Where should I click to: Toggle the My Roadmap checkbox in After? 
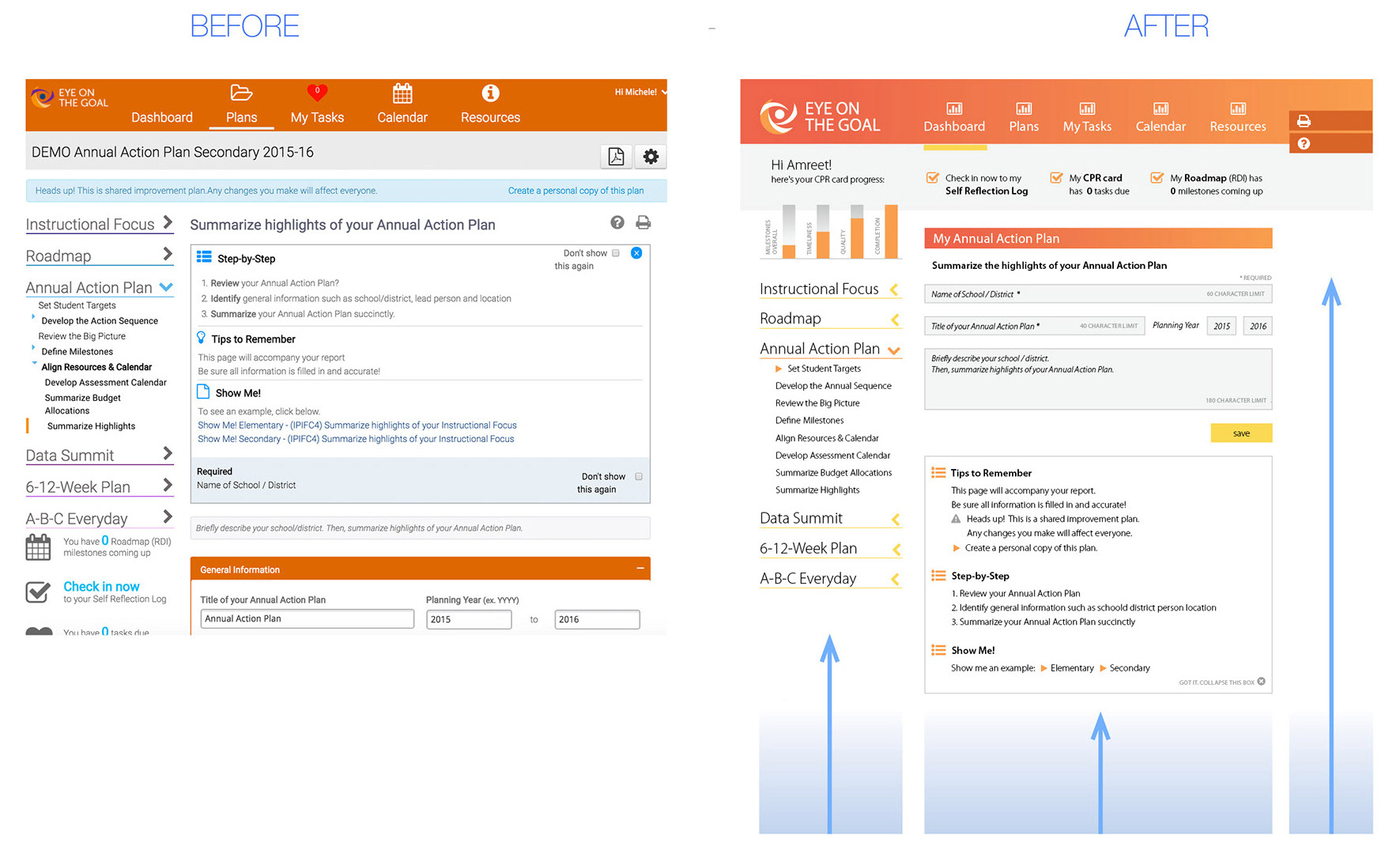pyautogui.click(x=1157, y=177)
